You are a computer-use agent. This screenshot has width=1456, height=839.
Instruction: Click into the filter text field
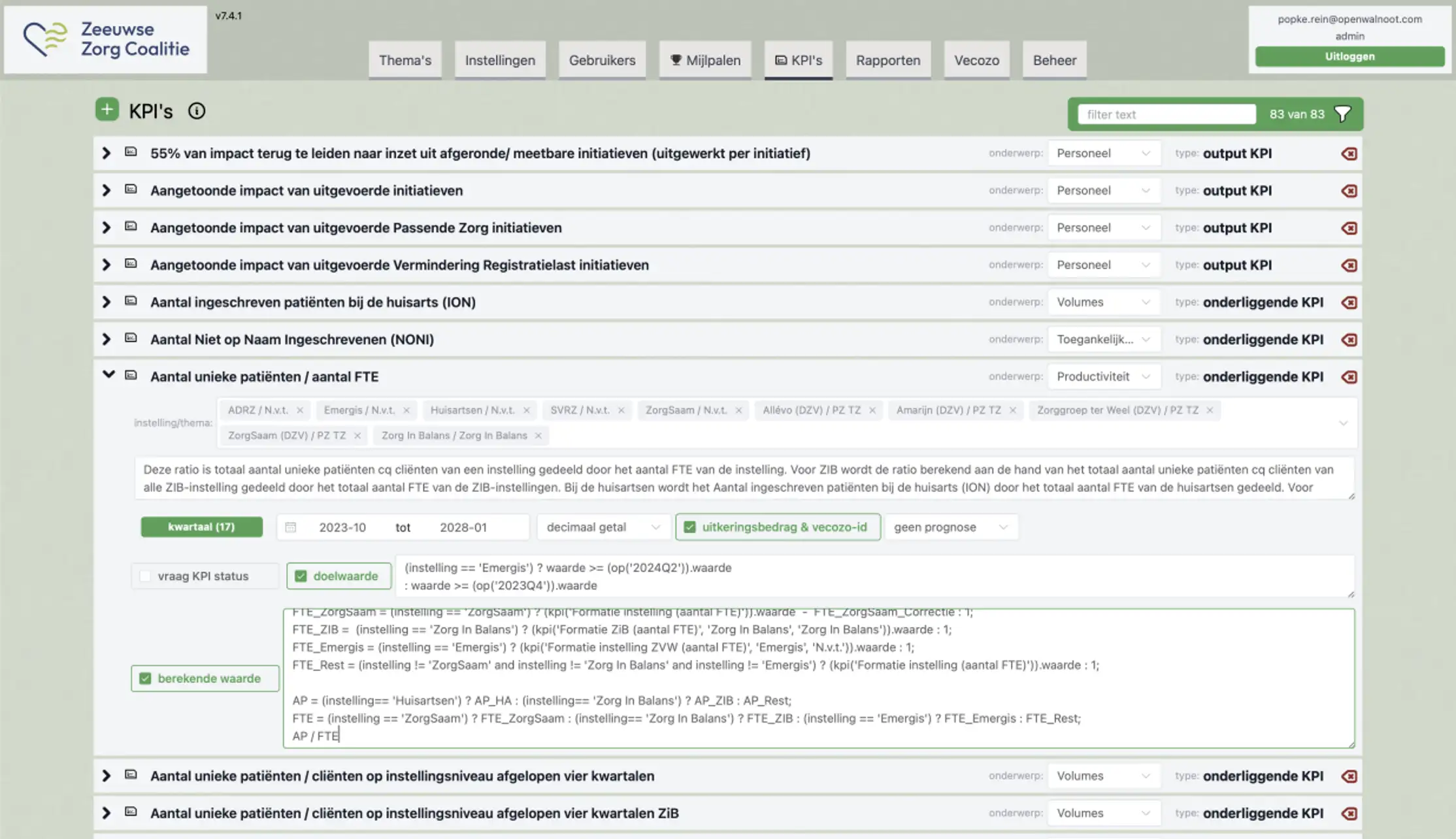pos(1166,114)
